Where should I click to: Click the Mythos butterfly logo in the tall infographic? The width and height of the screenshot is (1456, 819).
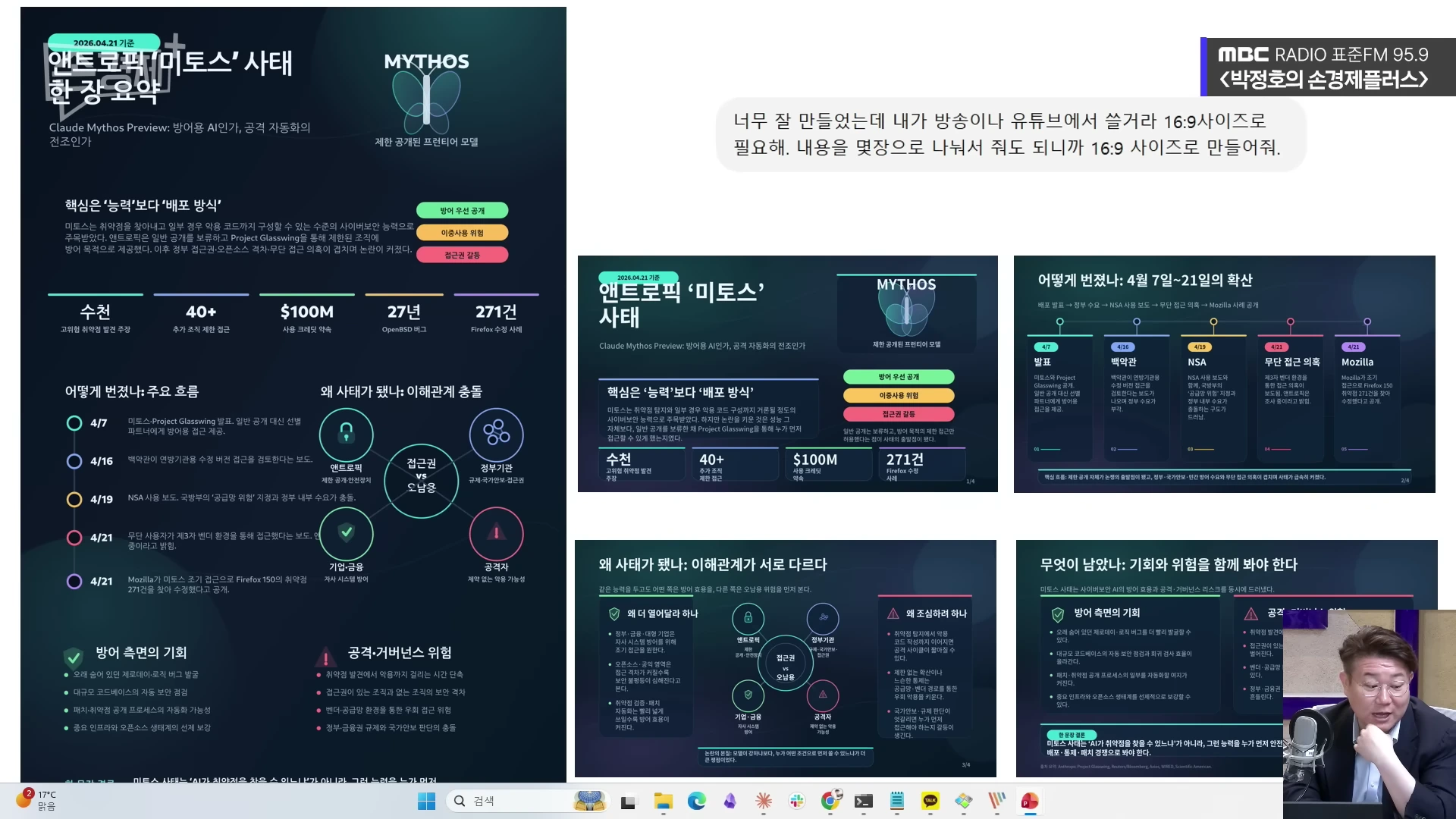pyautogui.click(x=426, y=102)
